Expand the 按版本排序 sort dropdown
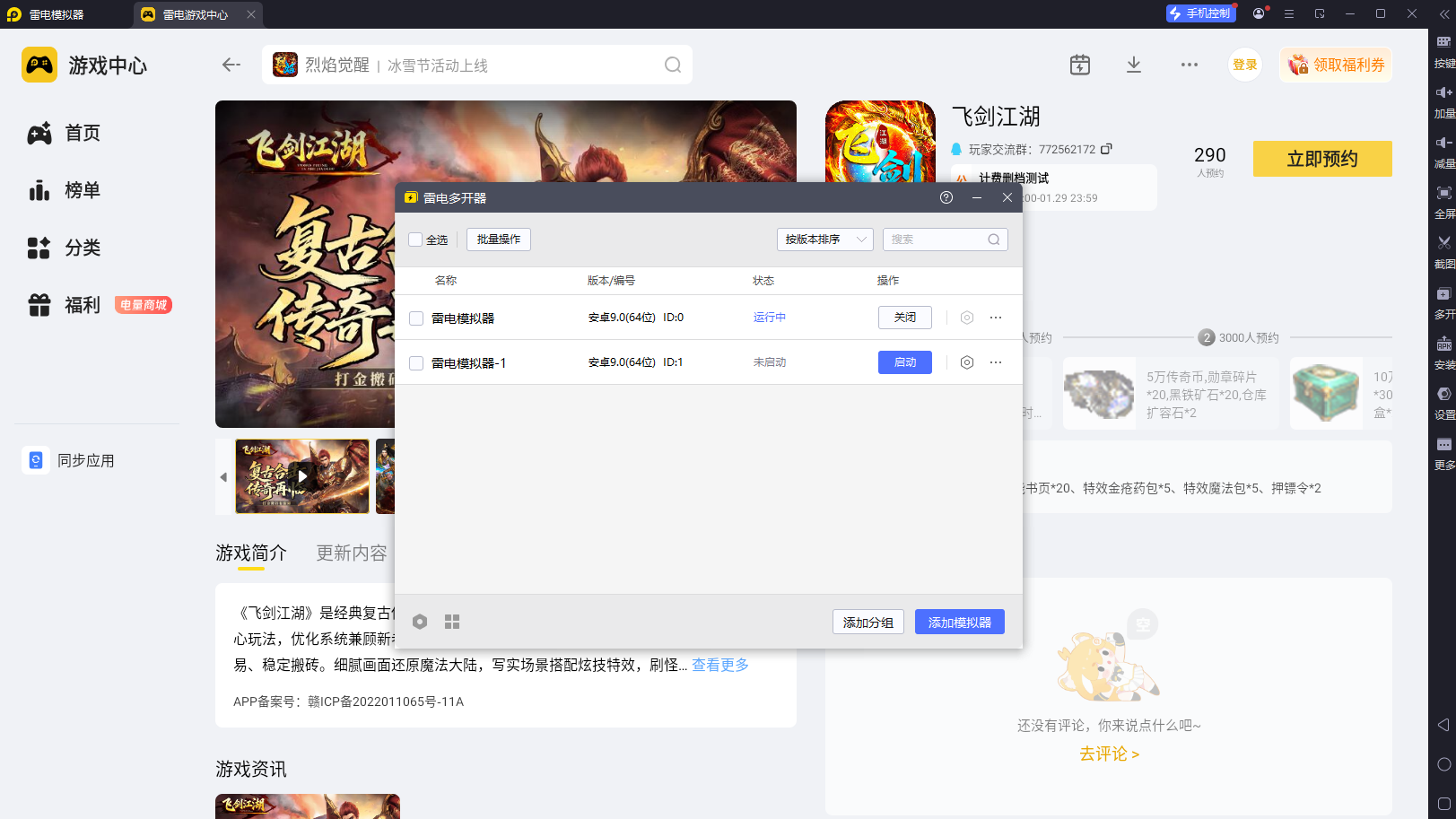This screenshot has height=819, width=1456. tap(824, 240)
